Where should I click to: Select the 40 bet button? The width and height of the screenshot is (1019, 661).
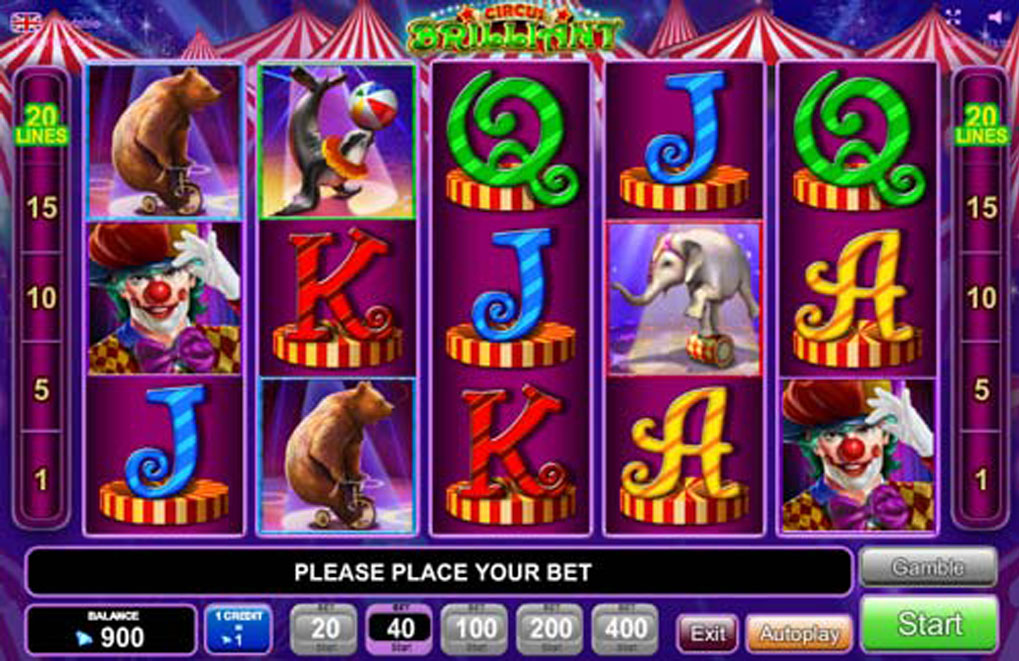coord(400,629)
